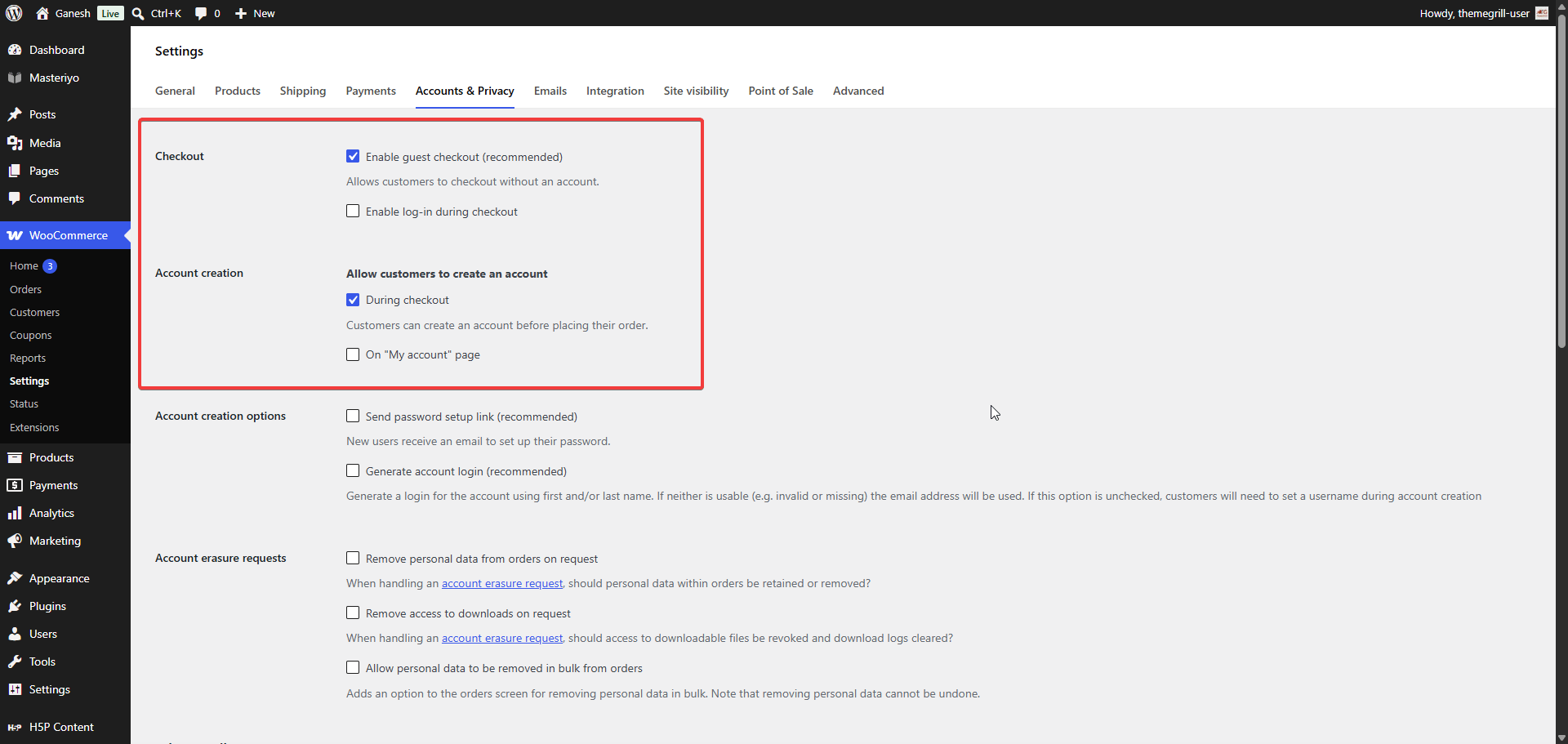Screen dimensions: 1568x744
Task: Open WooCommerce Coupons submenu
Action: coord(30,335)
